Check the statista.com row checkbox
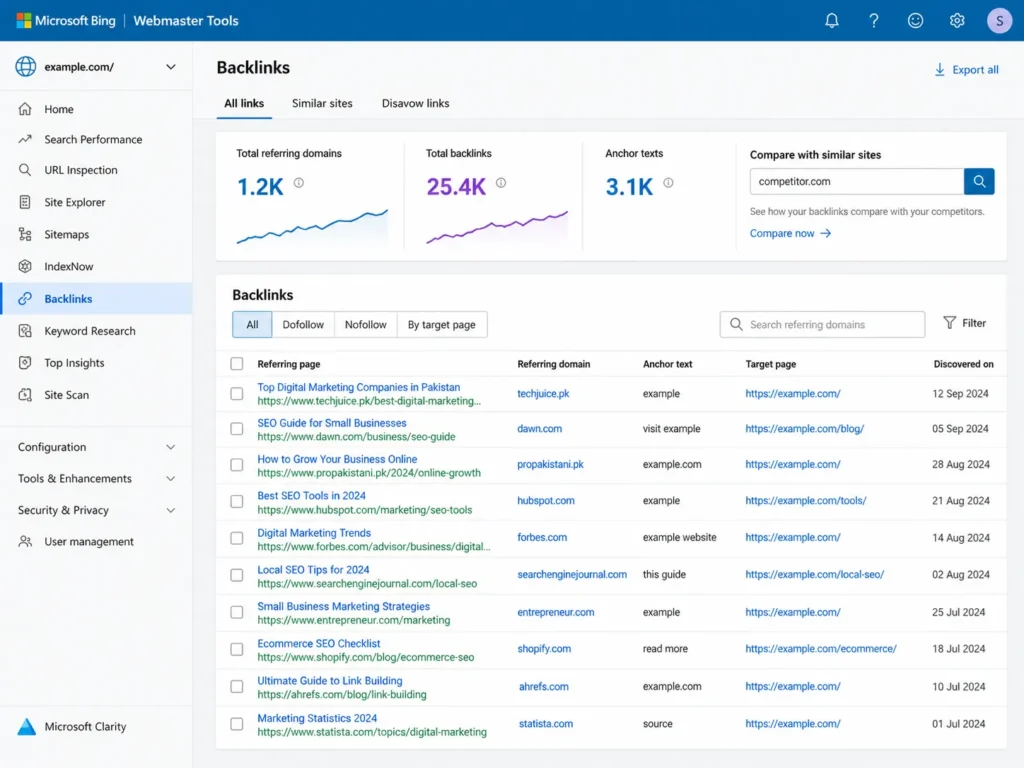This screenshot has width=1024, height=768. (236, 724)
